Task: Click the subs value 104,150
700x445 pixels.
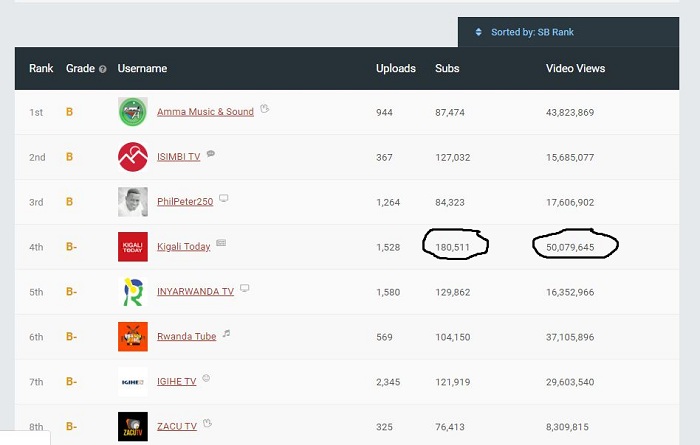Action: [x=453, y=337]
